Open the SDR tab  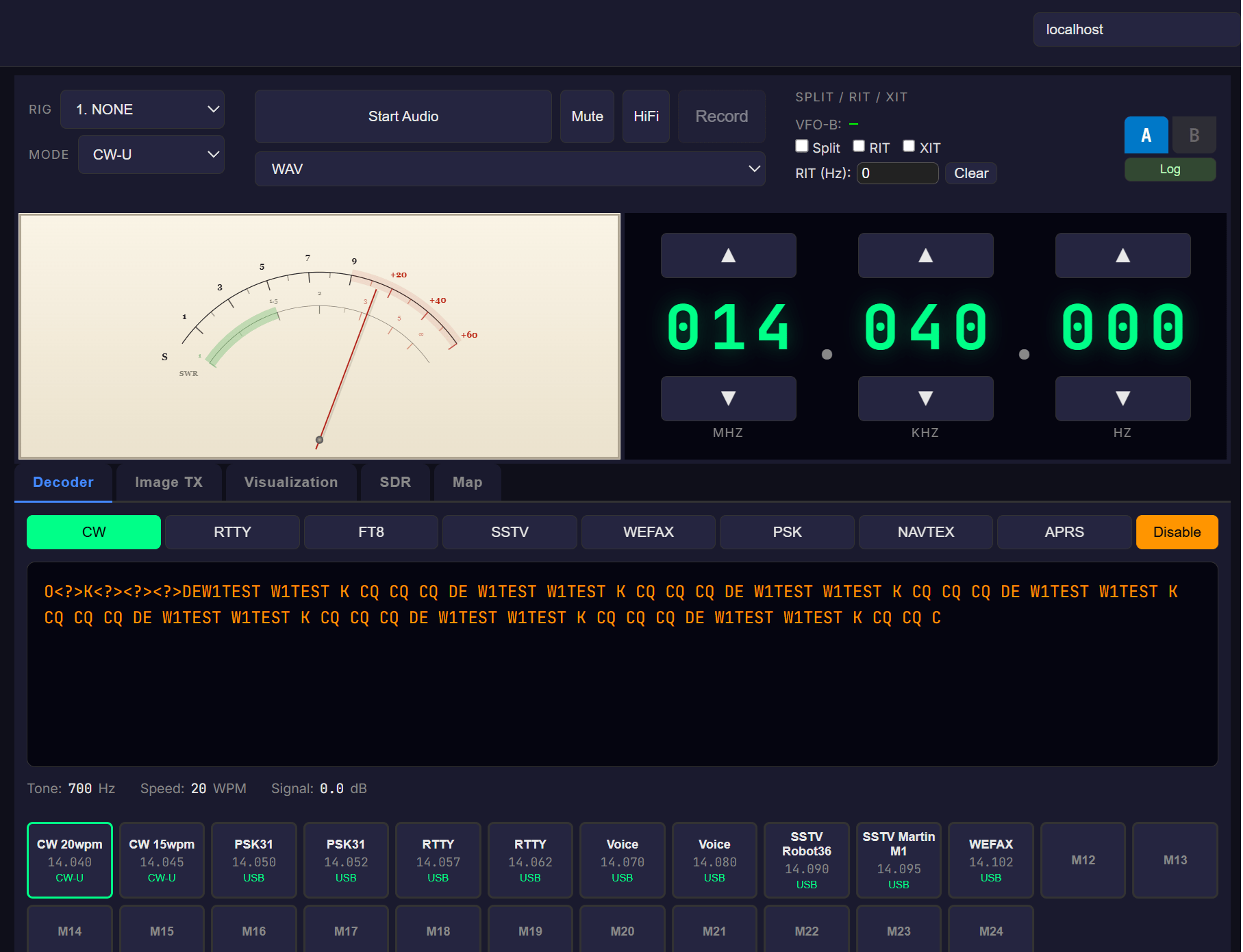point(395,482)
